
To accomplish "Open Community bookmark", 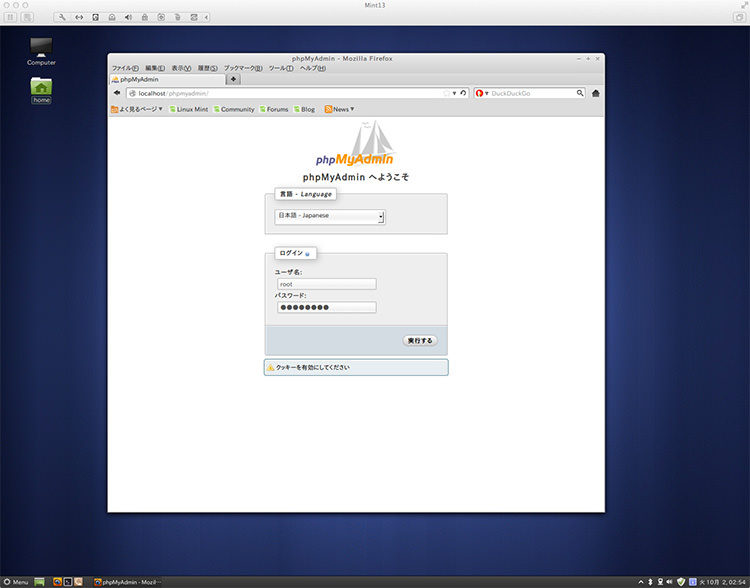I will (234, 109).
